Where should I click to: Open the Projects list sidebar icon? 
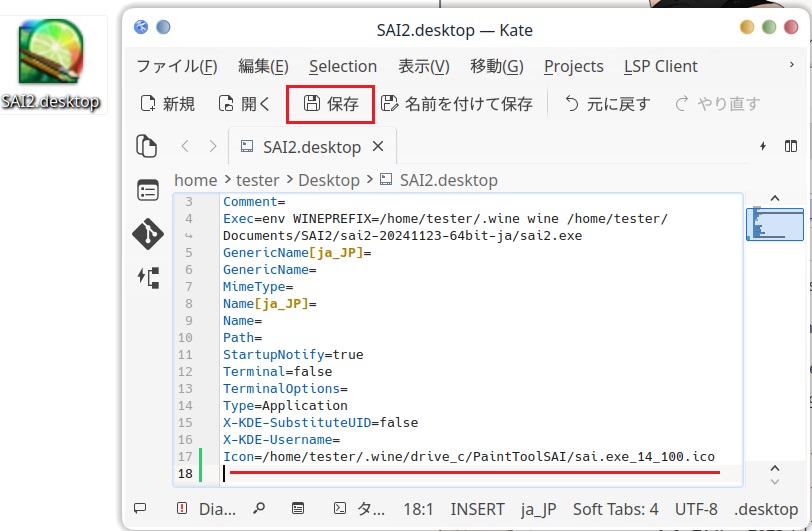coord(147,191)
